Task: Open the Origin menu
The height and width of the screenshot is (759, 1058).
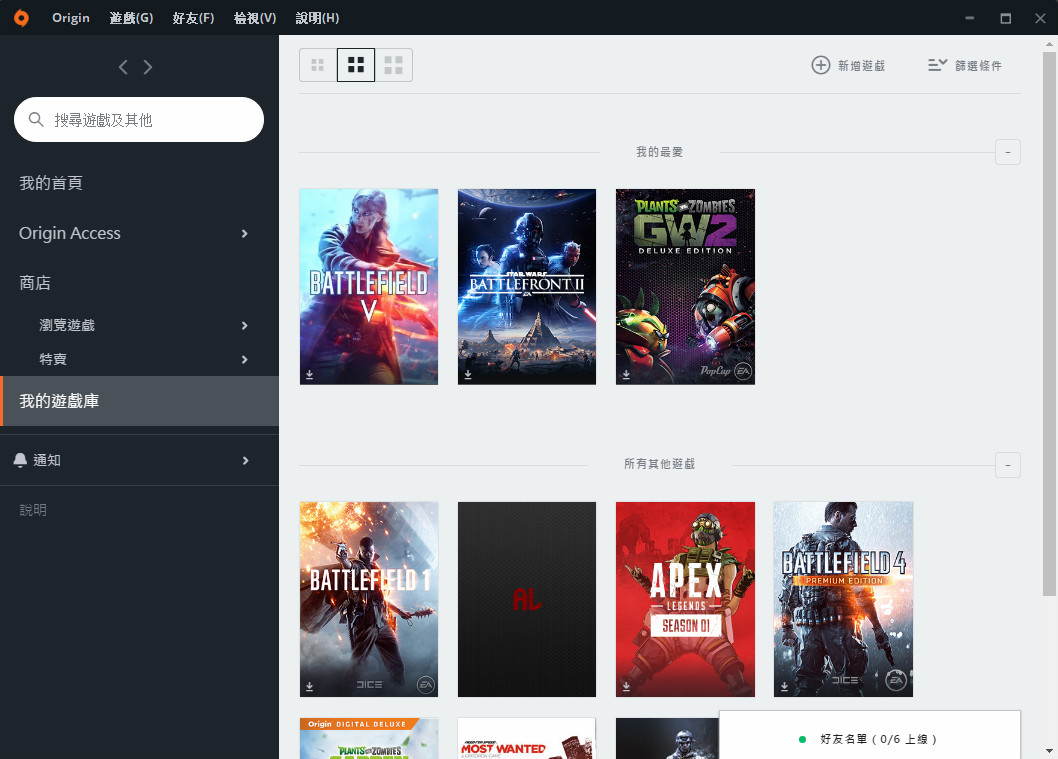Action: (x=71, y=18)
